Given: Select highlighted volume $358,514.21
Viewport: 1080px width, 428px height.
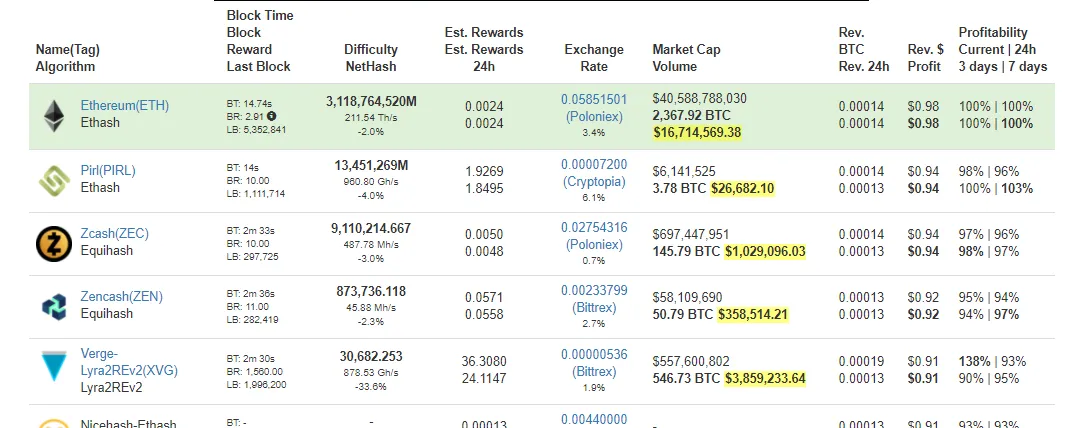Looking at the screenshot, I should pos(753,315).
